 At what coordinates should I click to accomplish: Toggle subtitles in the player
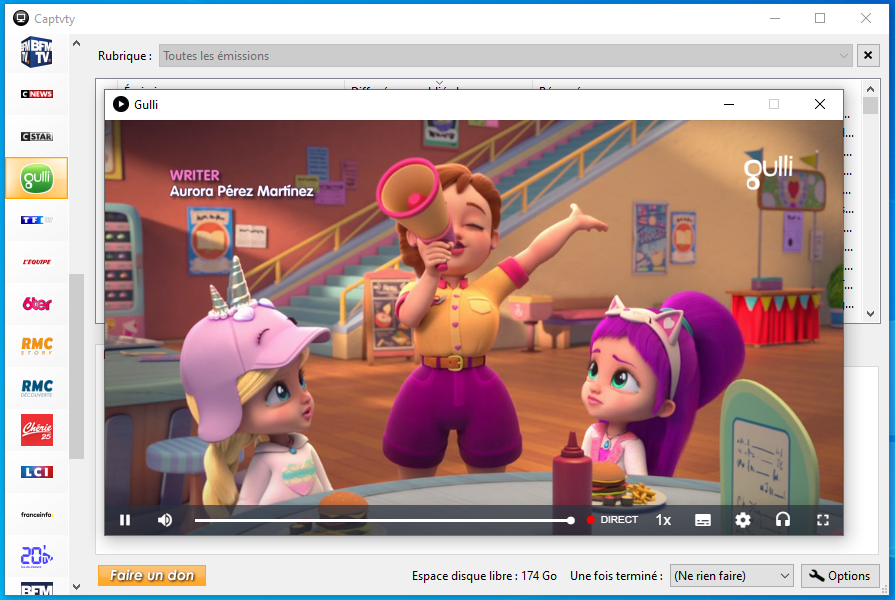703,520
